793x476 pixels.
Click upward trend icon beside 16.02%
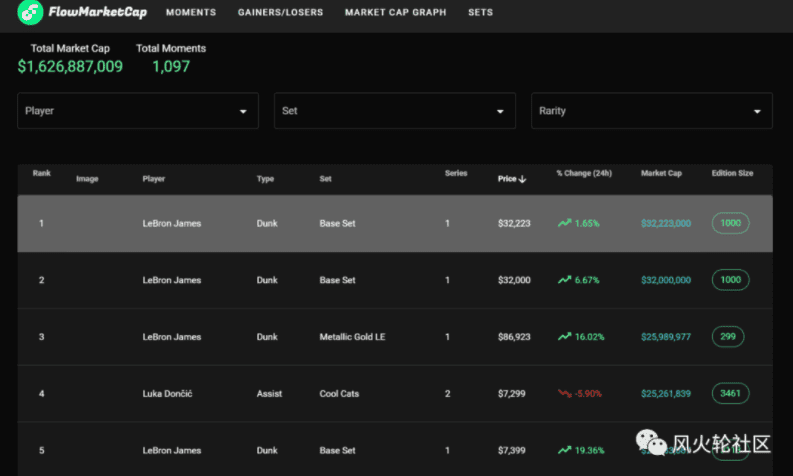click(564, 336)
